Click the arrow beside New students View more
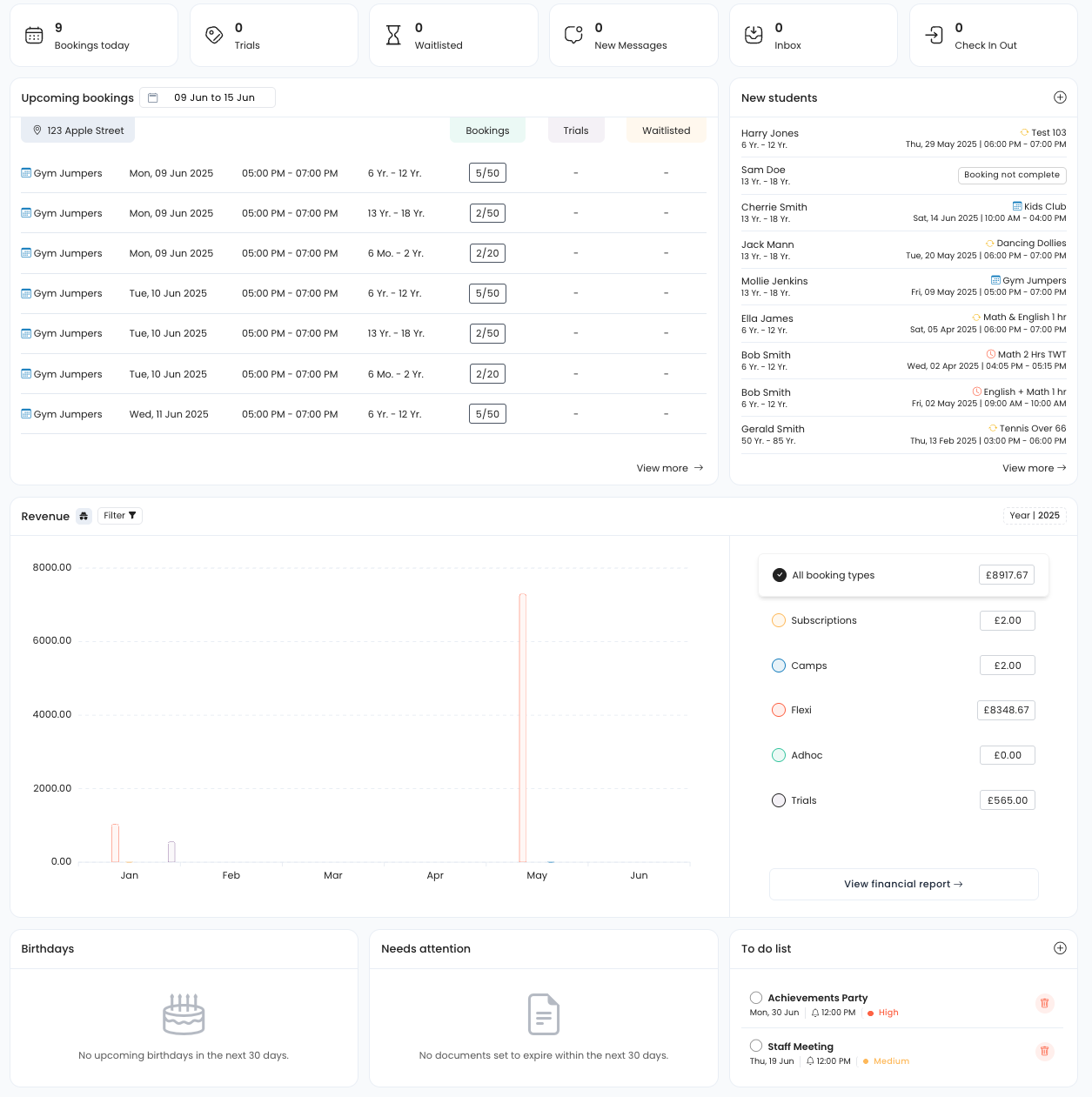The image size is (1092, 1097). point(1062,468)
